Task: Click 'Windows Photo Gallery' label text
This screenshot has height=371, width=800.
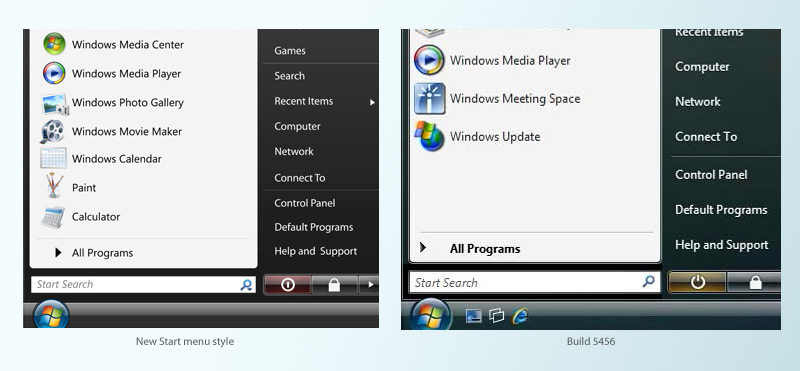Action: [x=128, y=103]
